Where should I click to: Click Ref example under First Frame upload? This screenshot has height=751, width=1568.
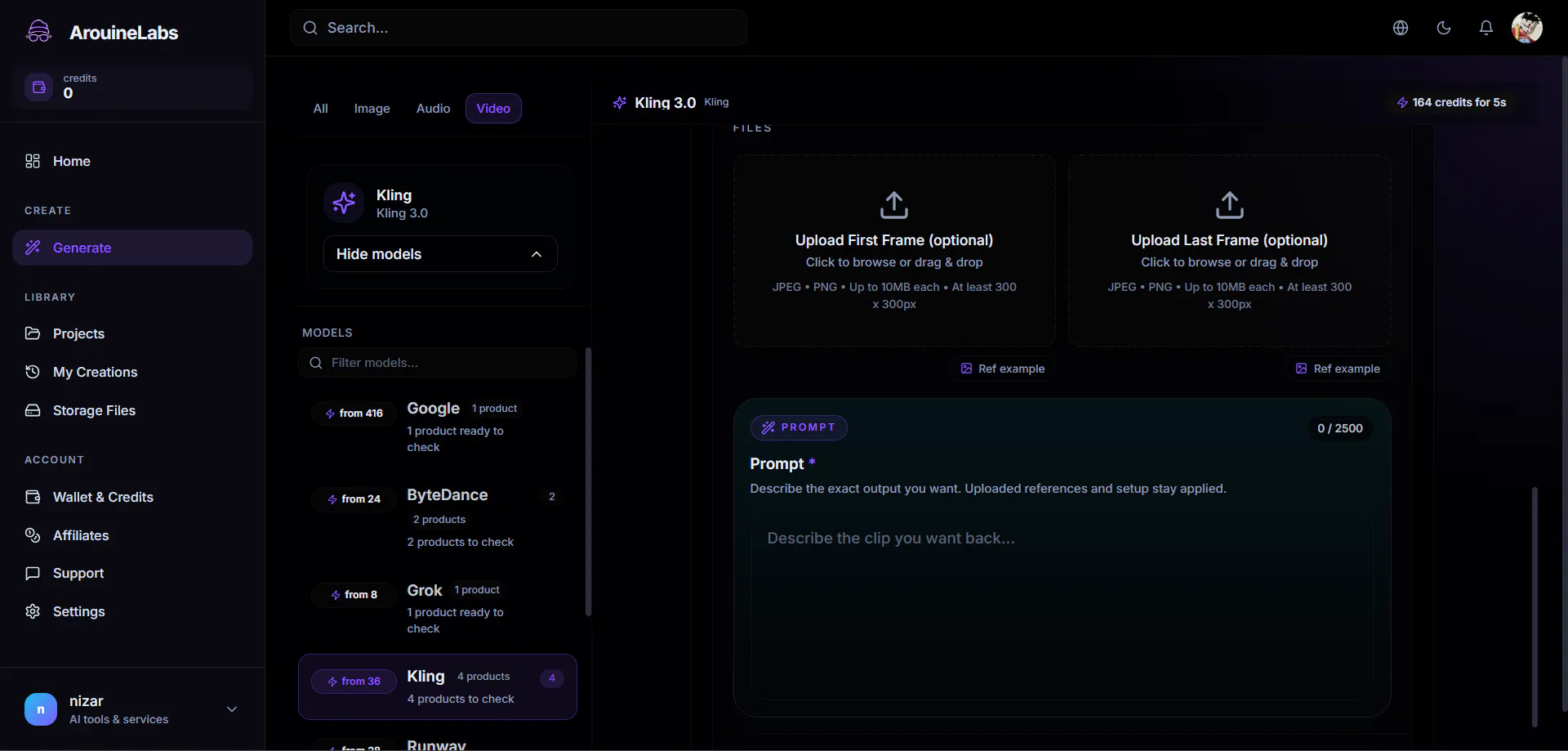pos(1003,369)
